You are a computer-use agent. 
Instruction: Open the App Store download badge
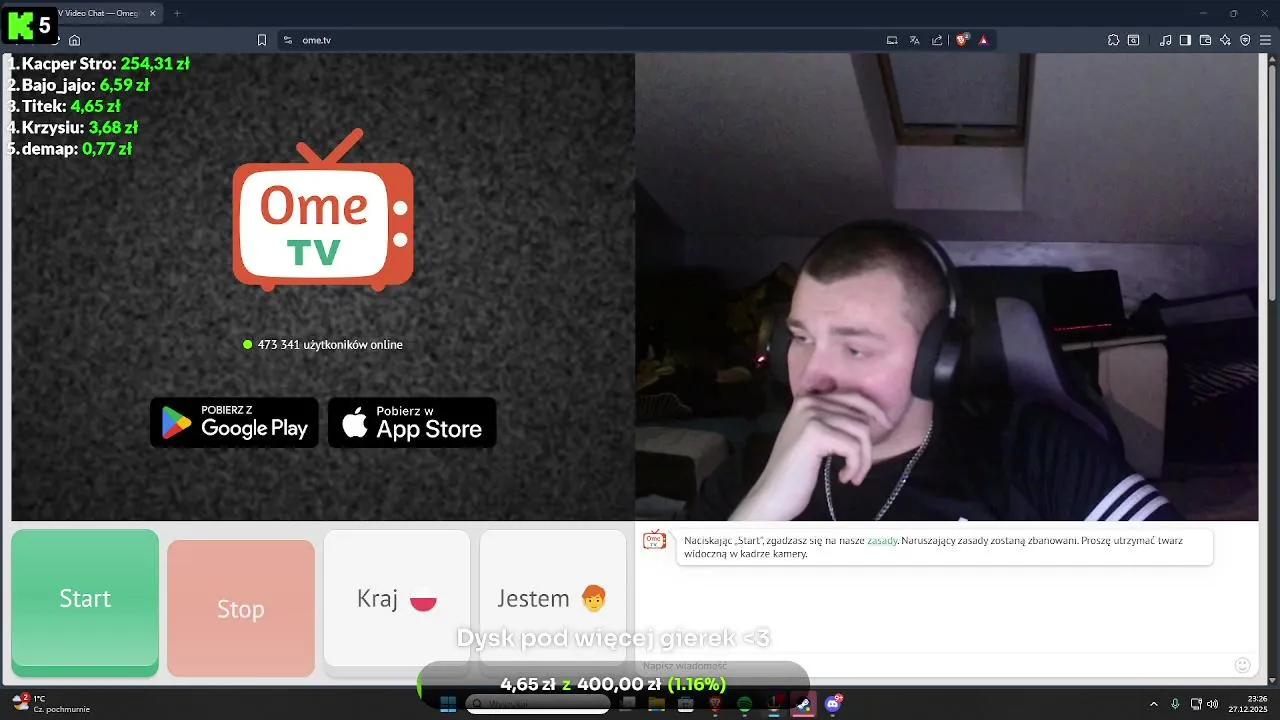pos(412,422)
